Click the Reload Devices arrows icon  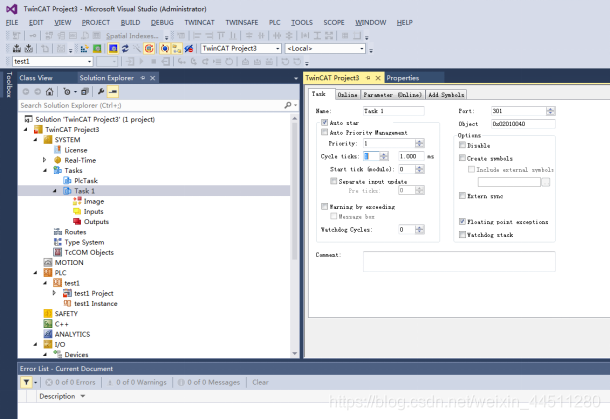coord(125,49)
